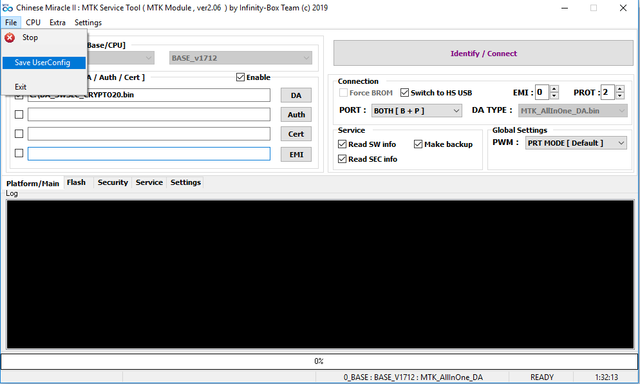Click the Identify / Connect button

pos(483,53)
